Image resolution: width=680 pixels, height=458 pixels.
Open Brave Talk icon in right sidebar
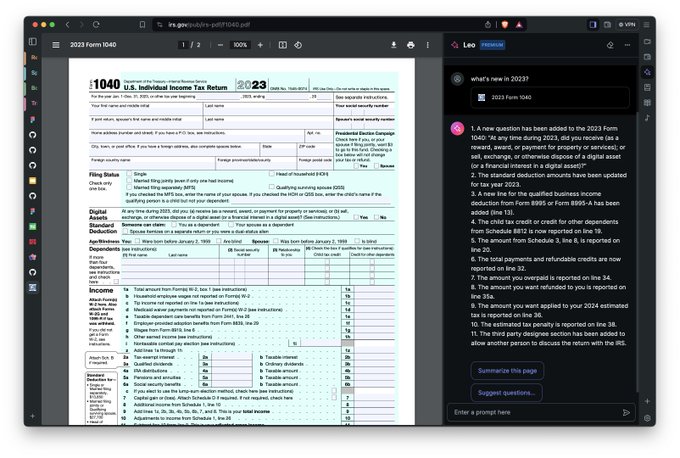coord(647,42)
